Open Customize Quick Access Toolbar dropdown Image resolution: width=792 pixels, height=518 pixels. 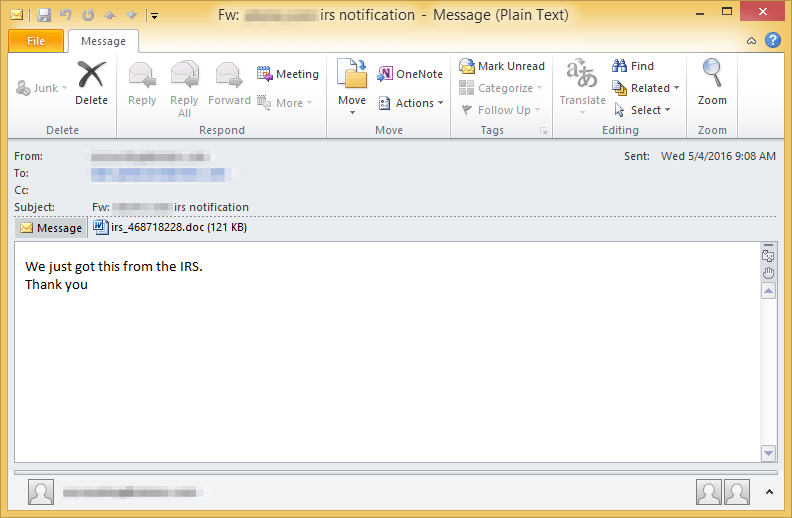tap(154, 16)
